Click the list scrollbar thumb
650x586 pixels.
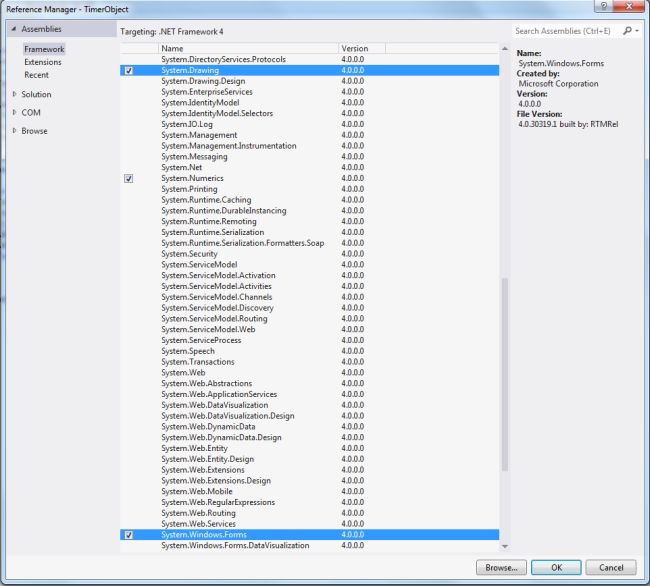pos(504,375)
